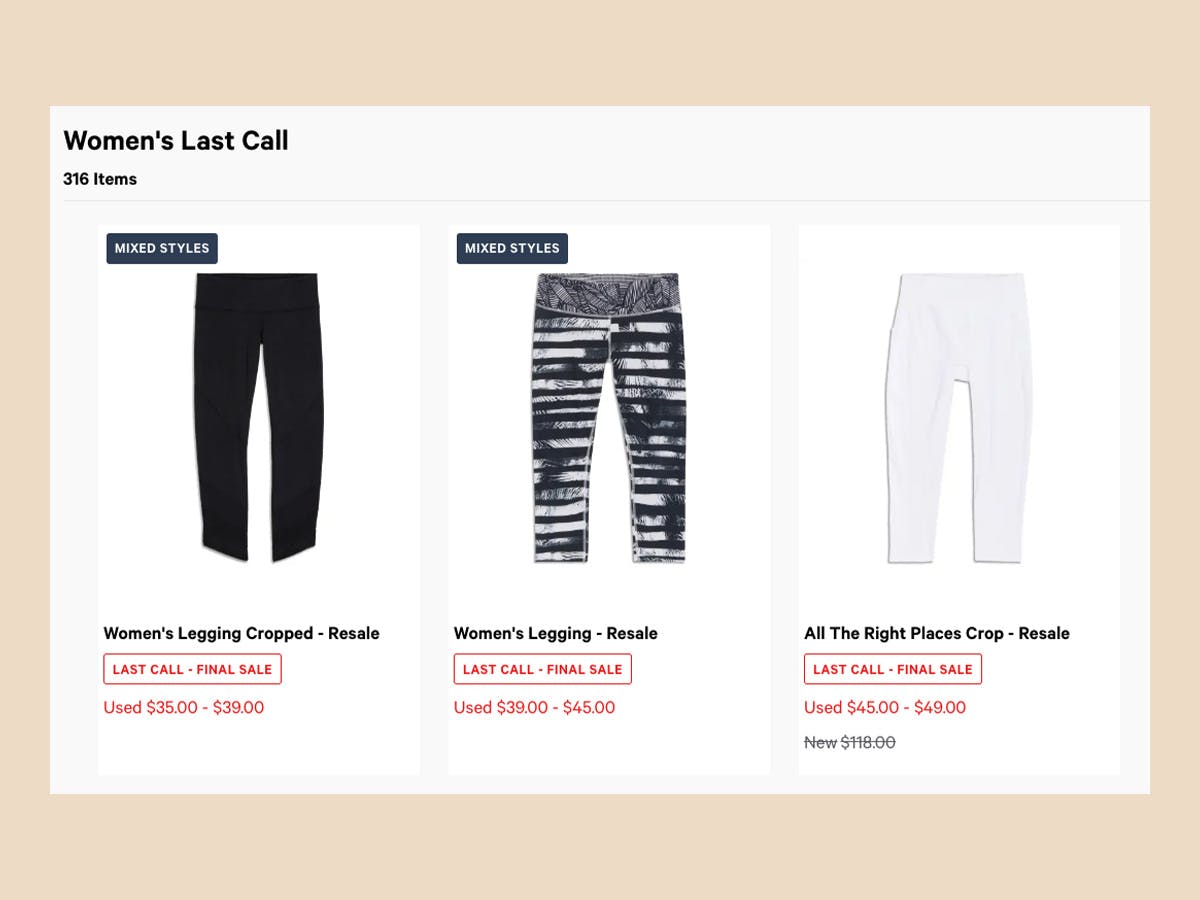Click LAST CALL - FINAL SALE on the striped legging
The width and height of the screenshot is (1200, 900).
542,668
